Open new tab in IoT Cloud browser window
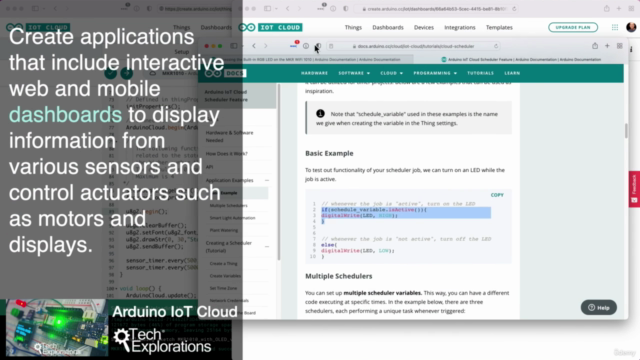This screenshot has height=360, width=640. [619, 9]
